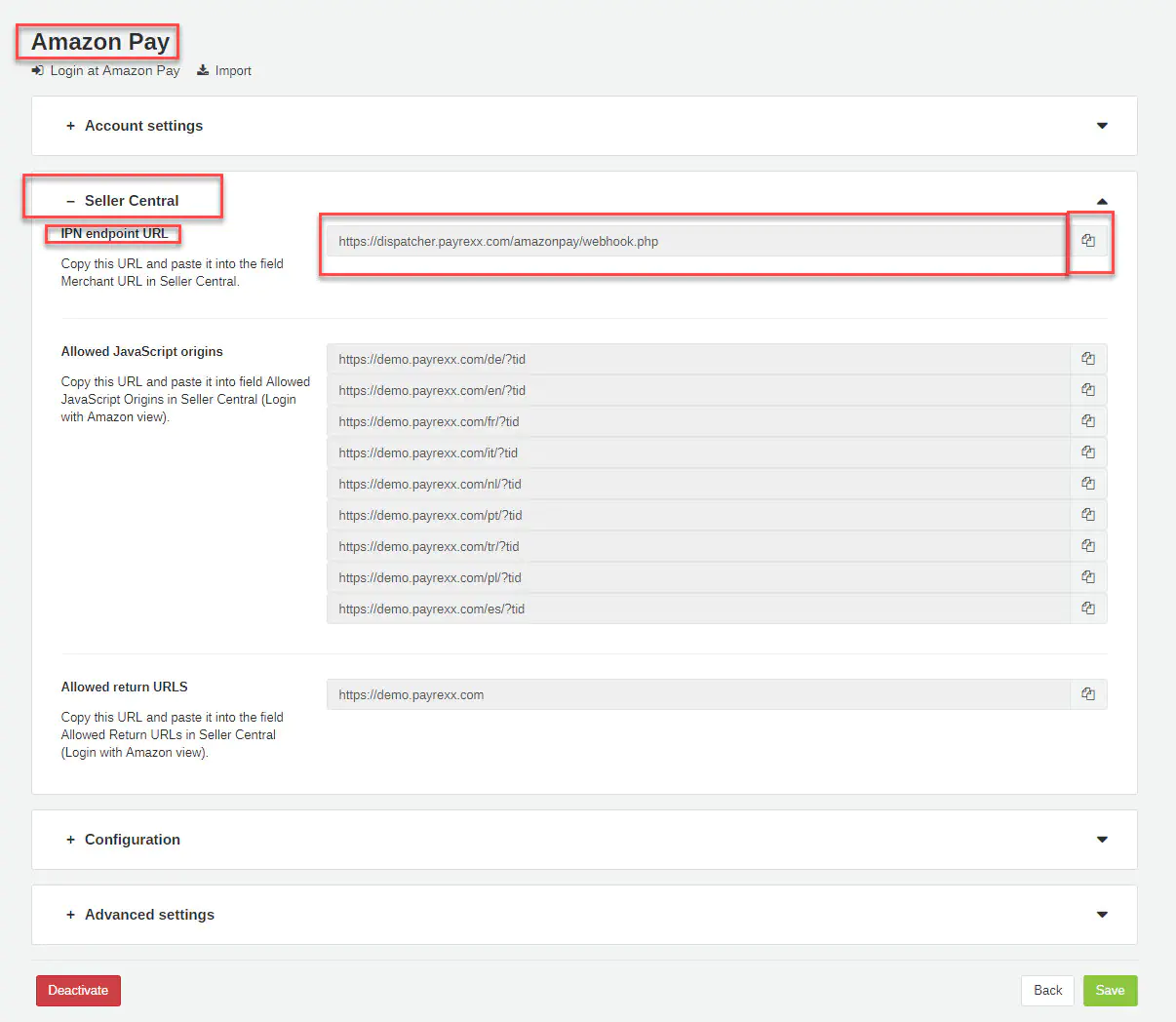This screenshot has height=1022, width=1176.
Task: Copy the /it/?tid JavaScript origin URL
Action: (x=1088, y=452)
